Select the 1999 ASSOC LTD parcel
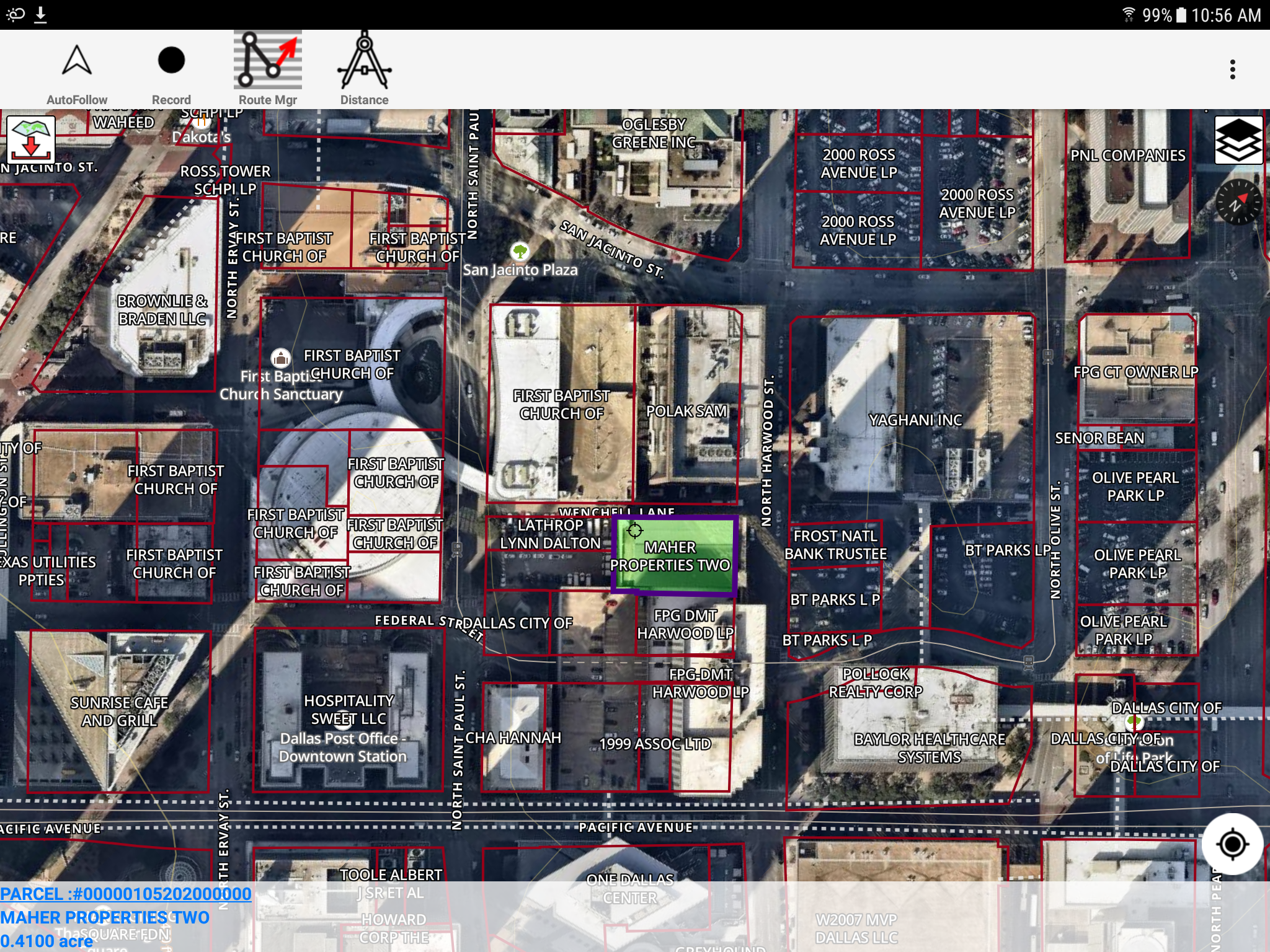The width and height of the screenshot is (1270, 952). (x=655, y=744)
